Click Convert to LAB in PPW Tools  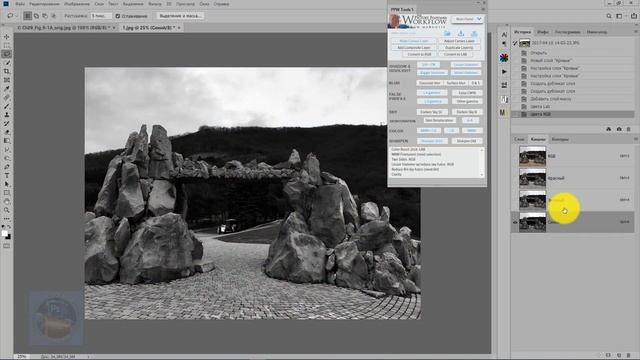coord(455,54)
